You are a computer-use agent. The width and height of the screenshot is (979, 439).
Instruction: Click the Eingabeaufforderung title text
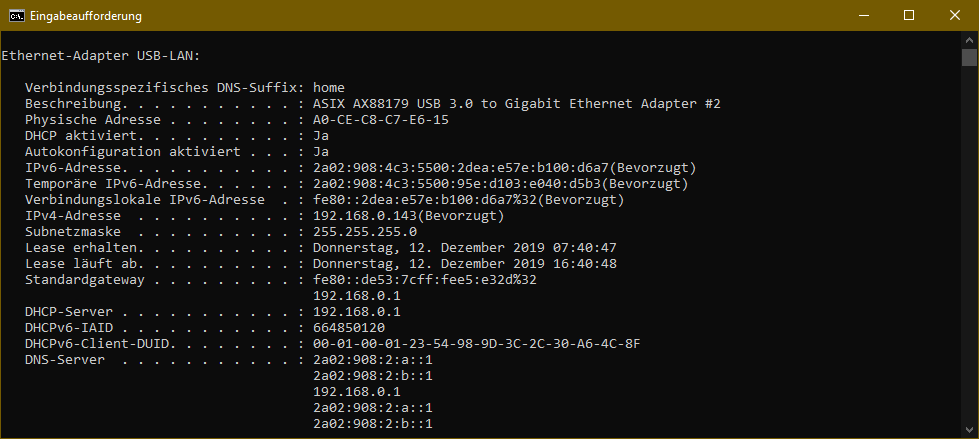tap(84, 16)
